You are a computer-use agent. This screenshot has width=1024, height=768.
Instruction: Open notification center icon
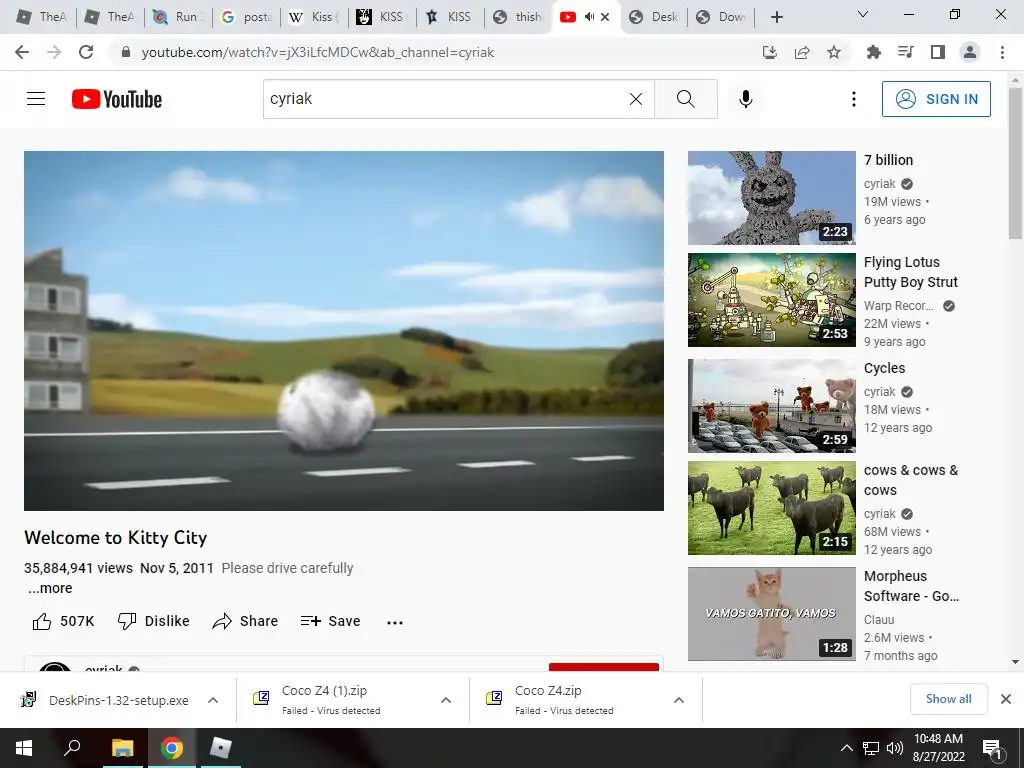coord(992,748)
